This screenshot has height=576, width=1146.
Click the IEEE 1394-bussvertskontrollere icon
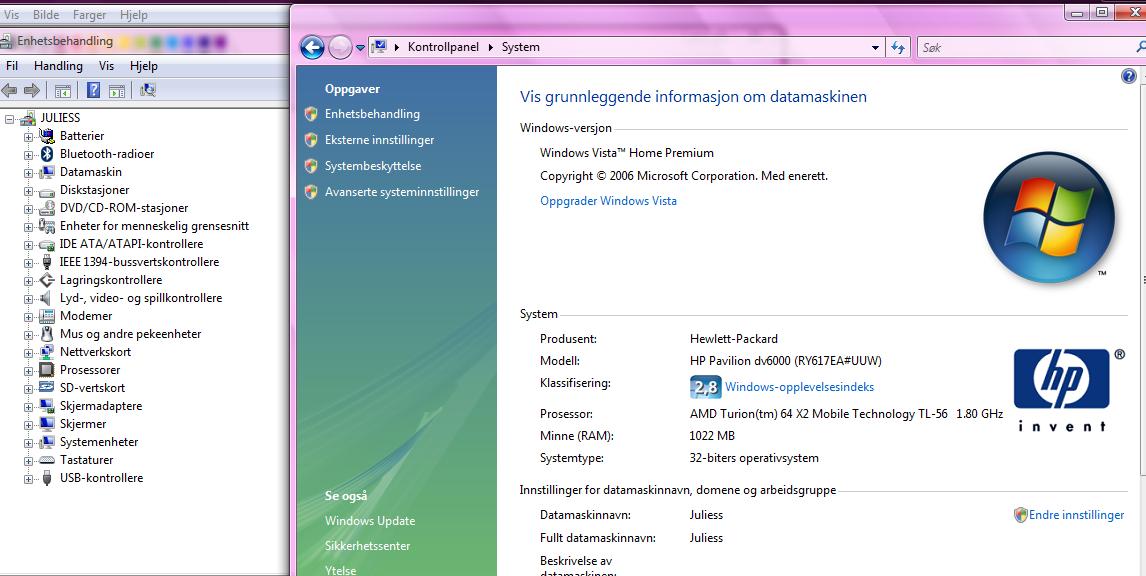click(47, 262)
